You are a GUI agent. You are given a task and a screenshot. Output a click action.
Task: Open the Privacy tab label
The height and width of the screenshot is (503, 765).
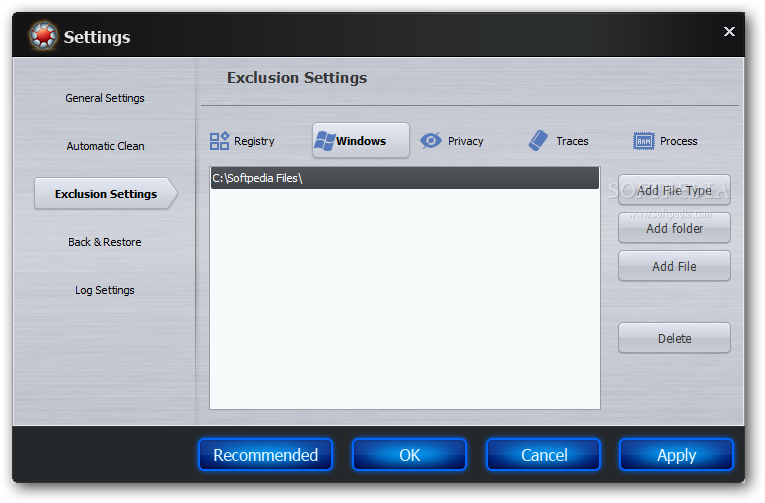(465, 141)
